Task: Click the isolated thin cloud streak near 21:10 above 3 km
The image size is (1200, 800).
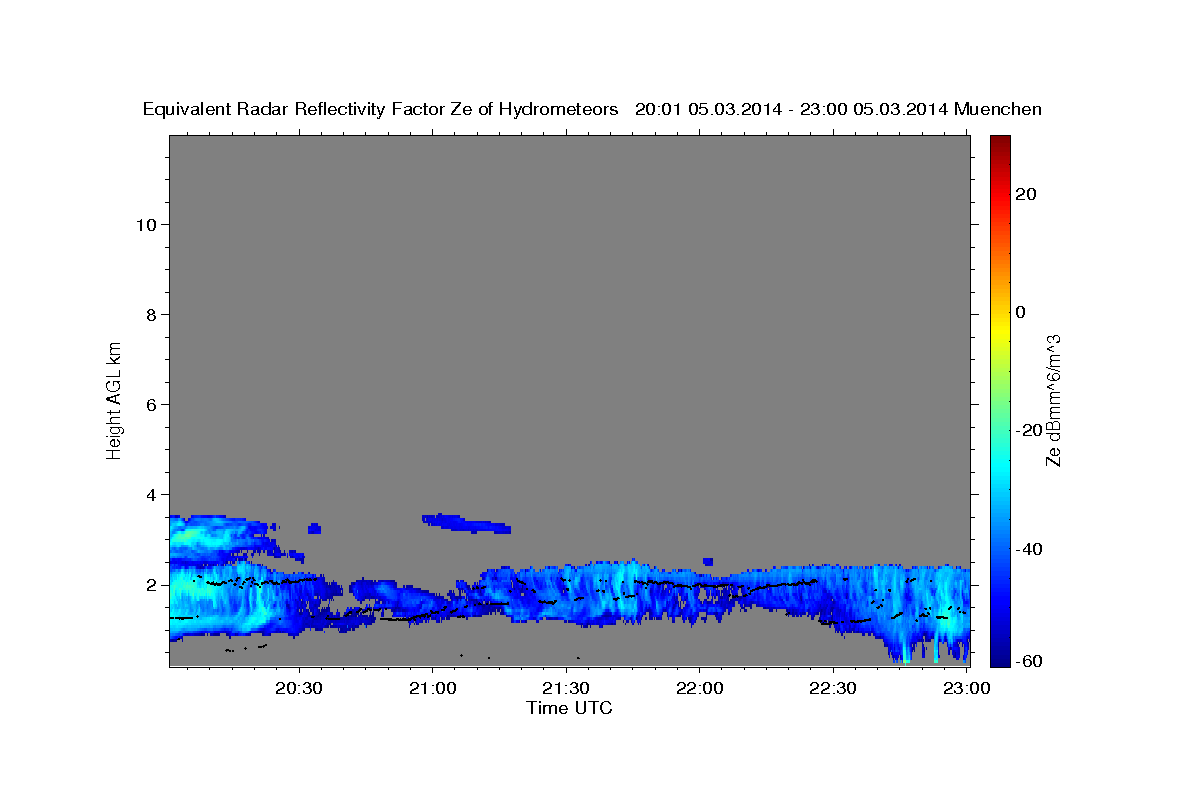Action: [x=466, y=523]
